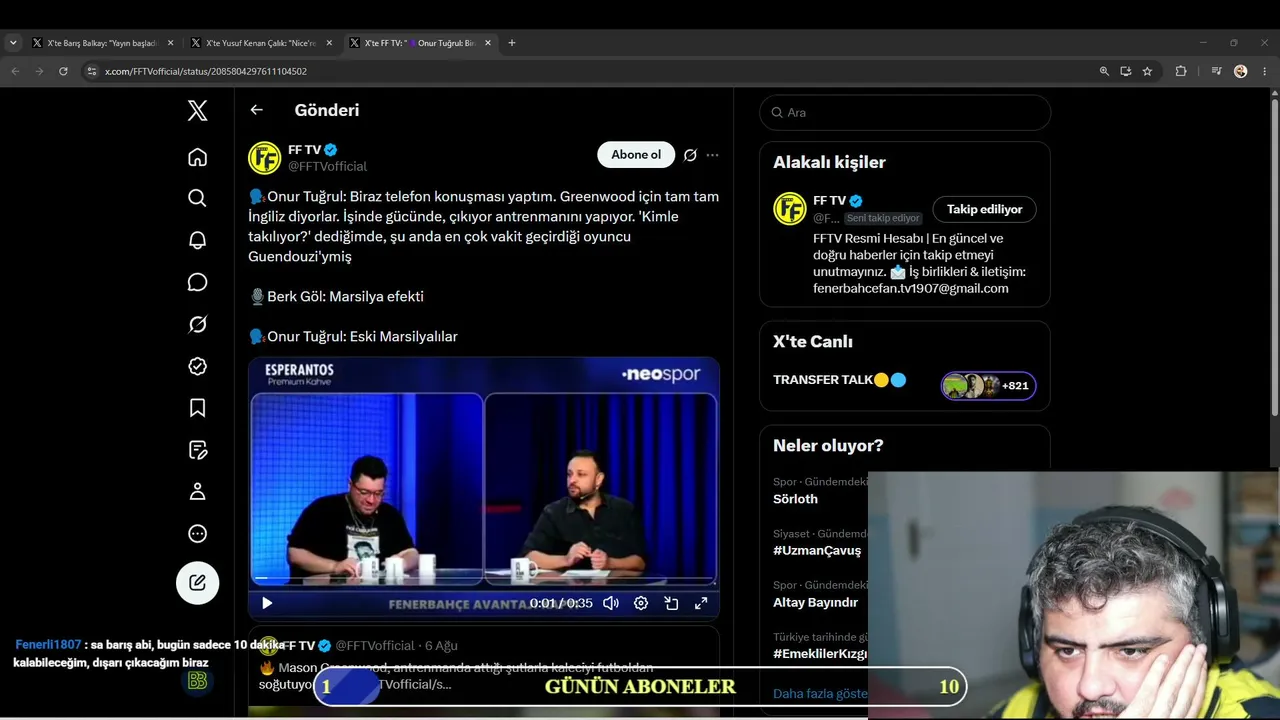
Task: Bookmark this page with the star
Action: [x=1147, y=71]
